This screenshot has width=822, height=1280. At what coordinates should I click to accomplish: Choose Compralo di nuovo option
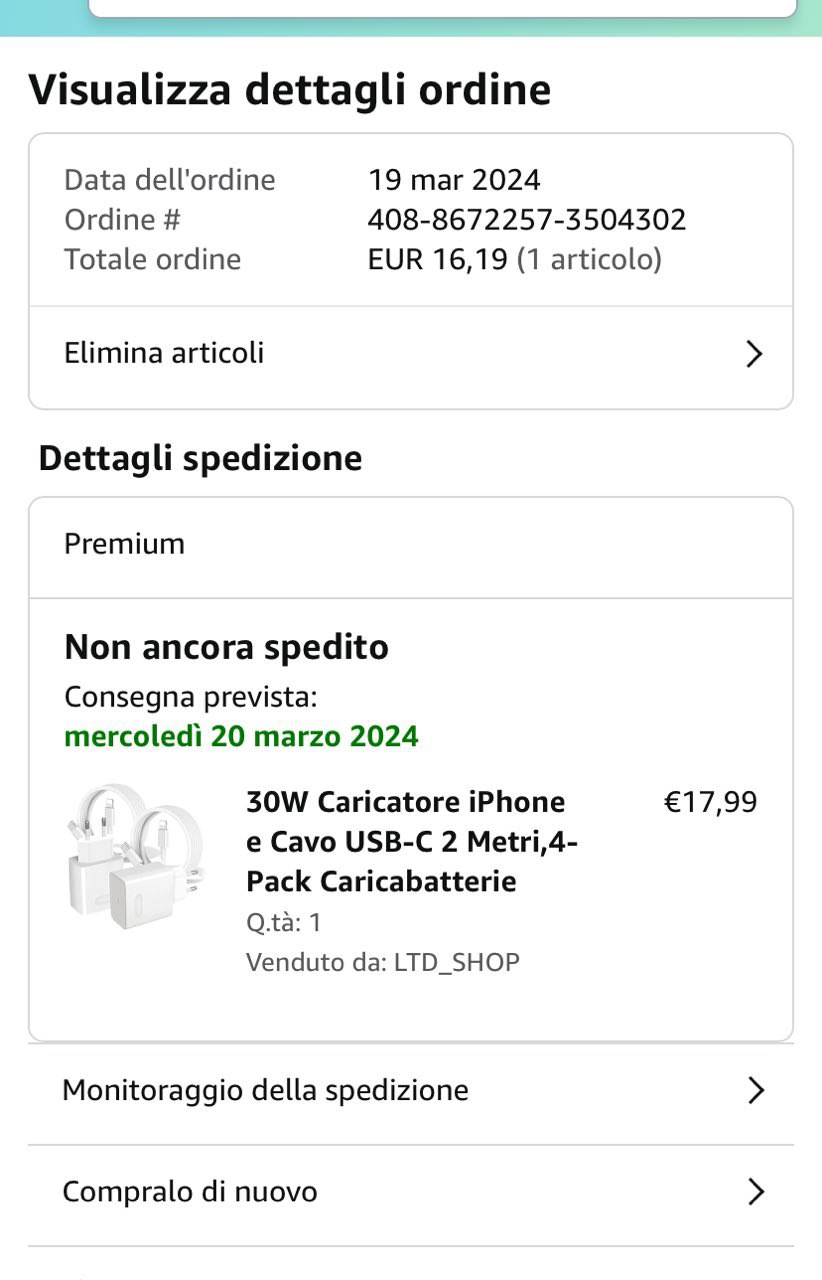click(190, 1192)
